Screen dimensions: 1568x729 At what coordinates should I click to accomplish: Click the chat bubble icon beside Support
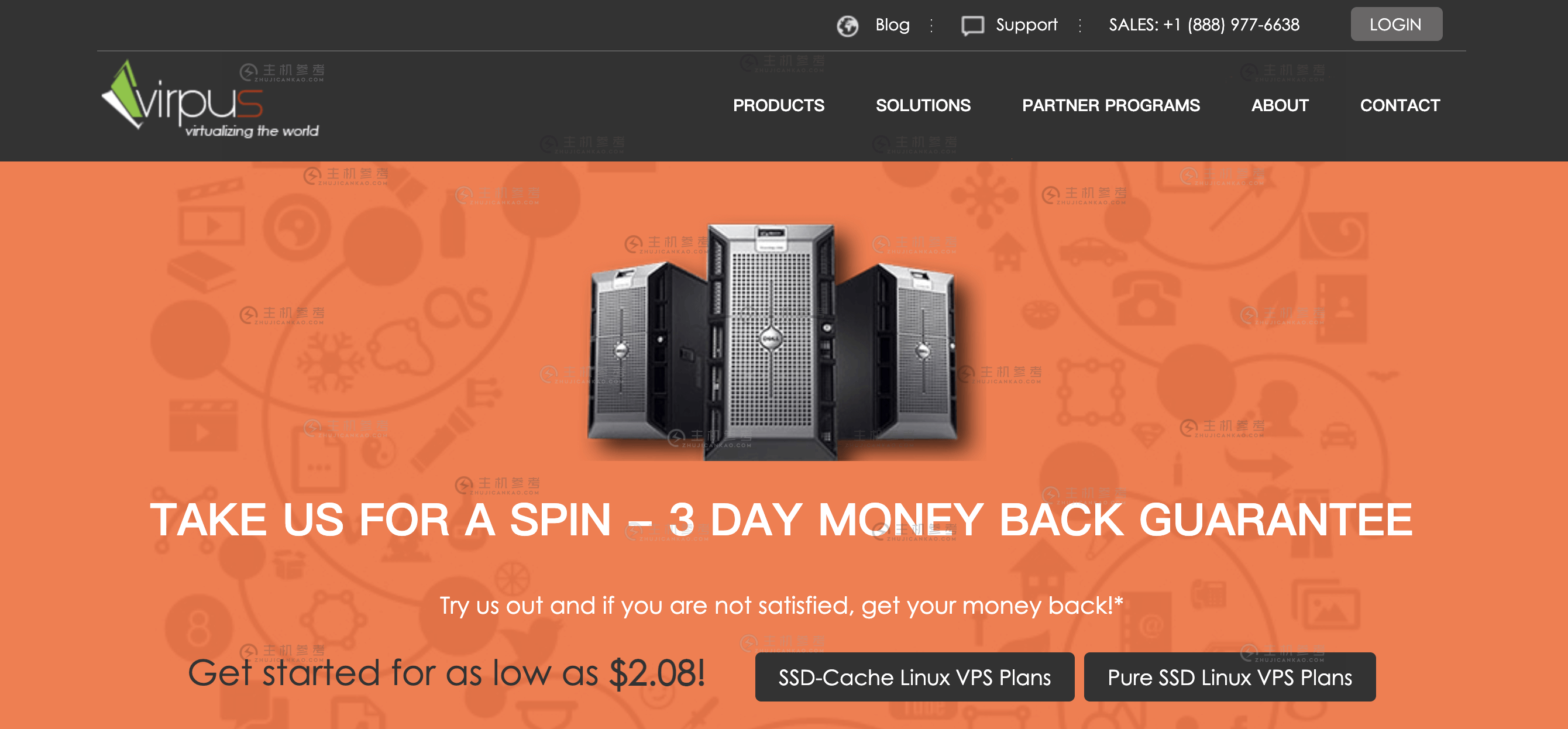972,26
